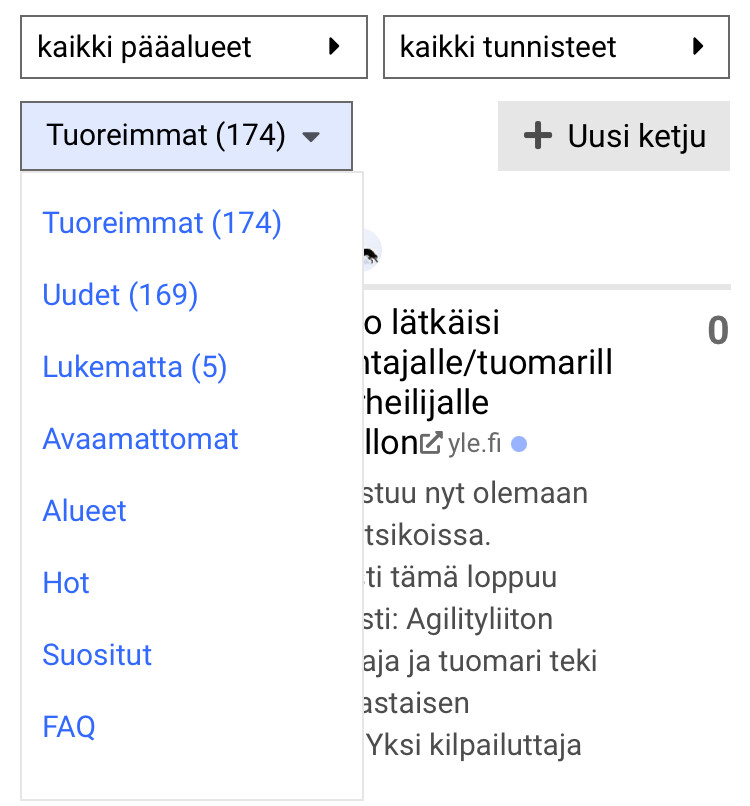Click the reply count 0 of thread
Image resolution: width=750 pixels, height=806 pixels.
click(717, 332)
